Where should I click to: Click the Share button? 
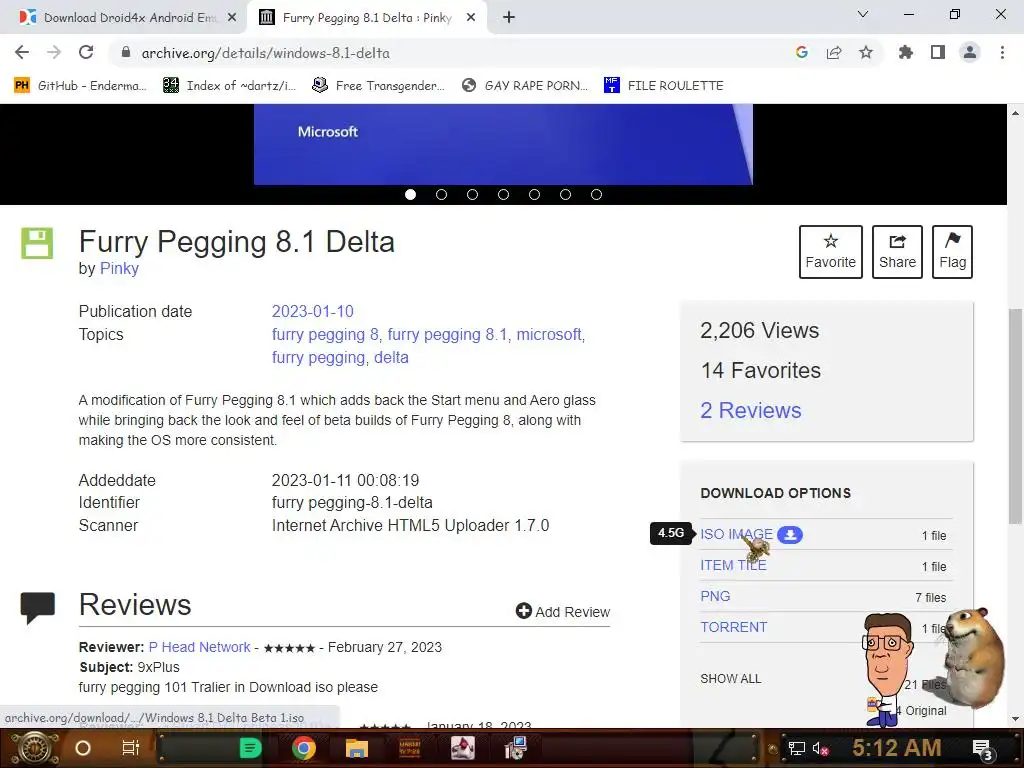[x=897, y=252]
